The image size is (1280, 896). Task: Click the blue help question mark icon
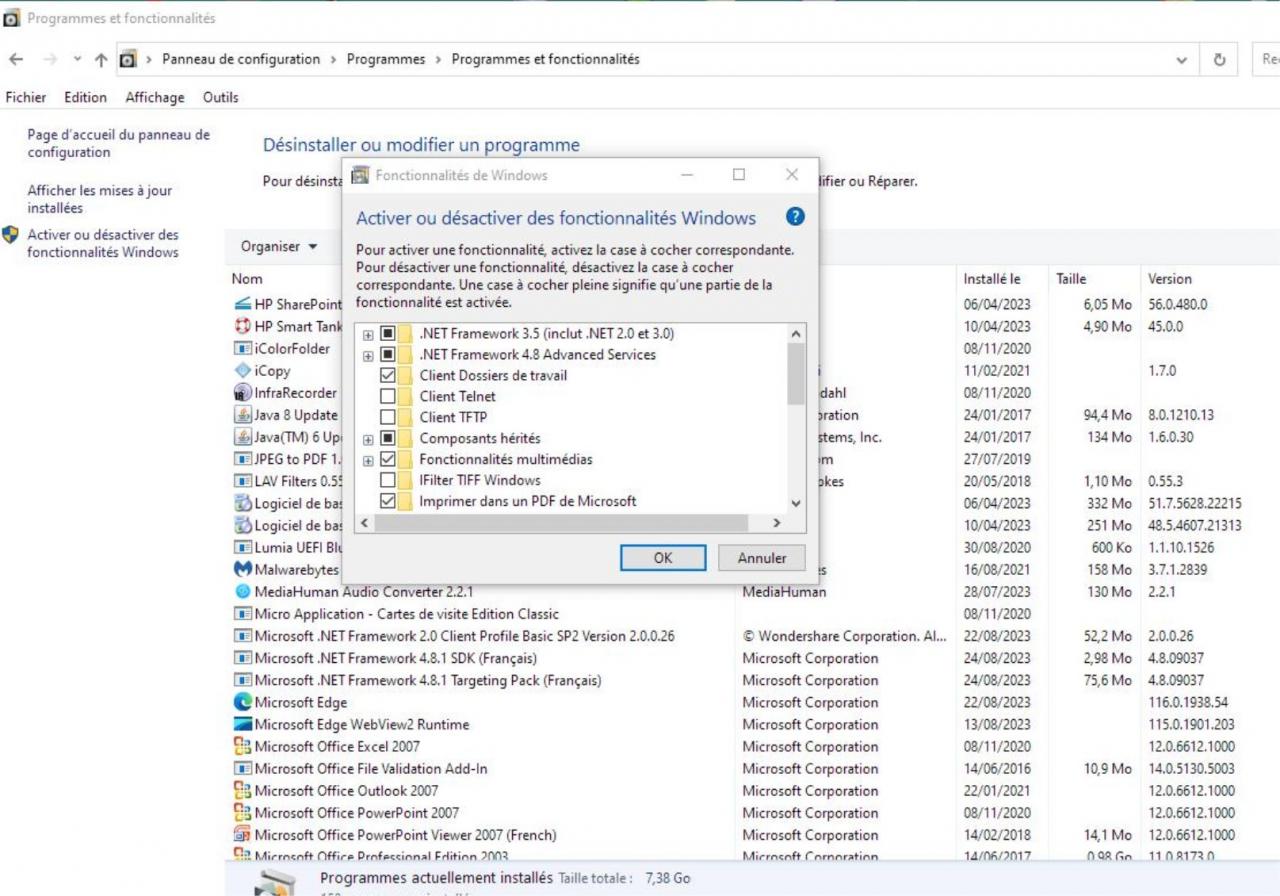795,216
